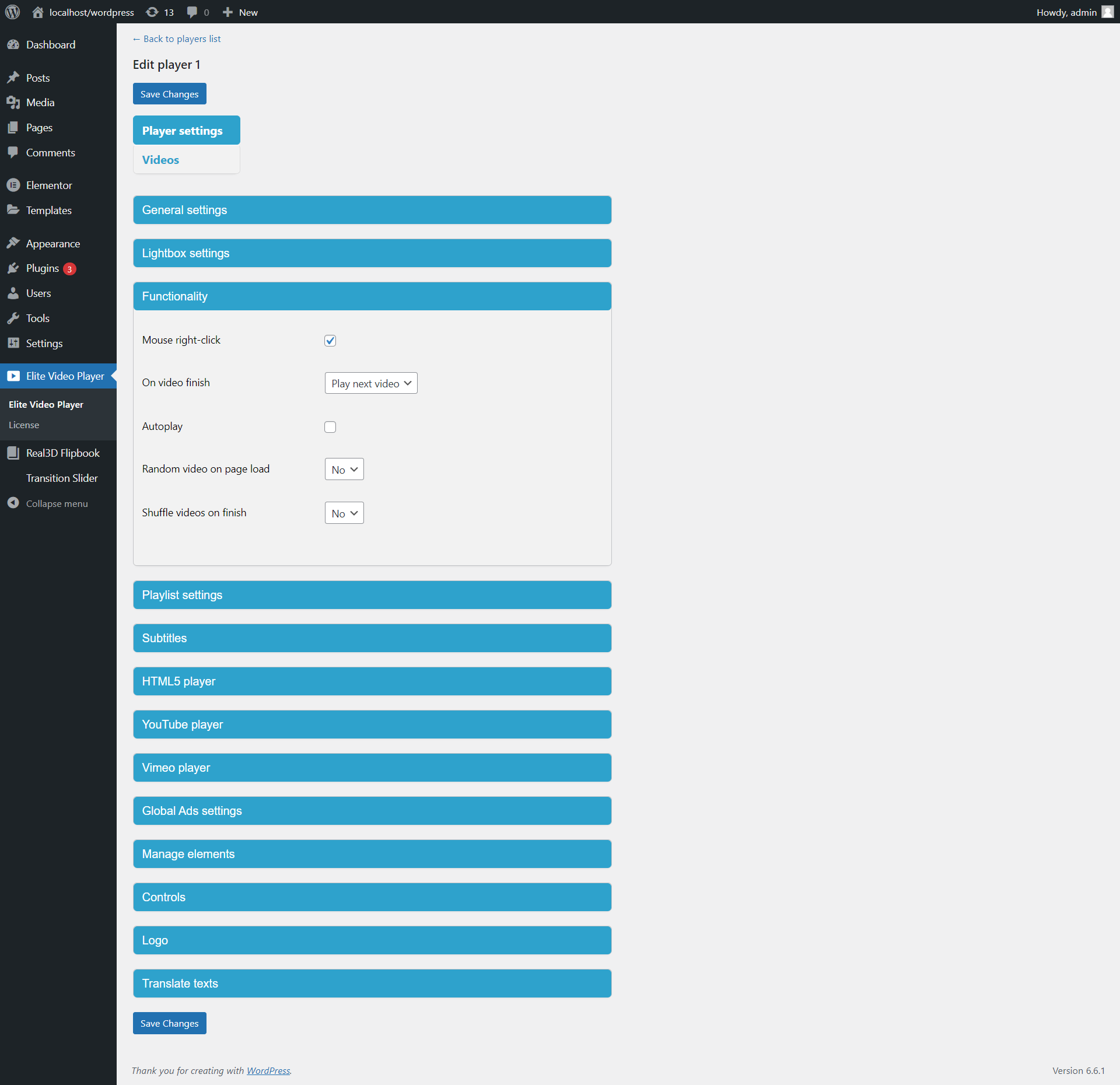1120x1085 pixels.
Task: Open the License submenu item
Action: pyautogui.click(x=24, y=425)
